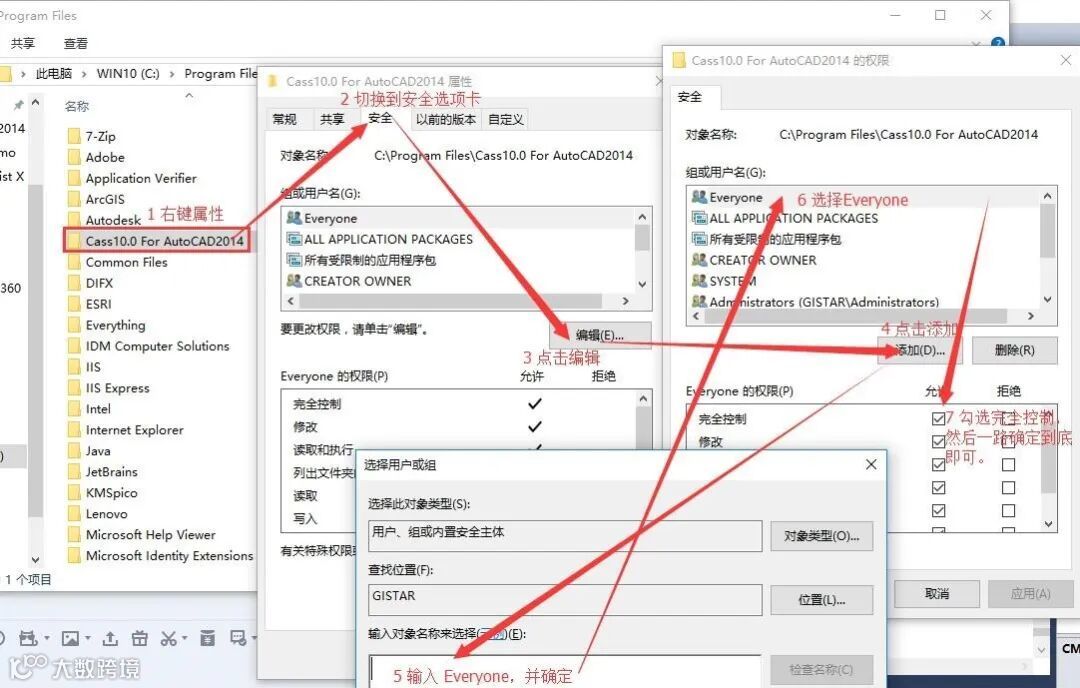Click the ALL APPLICATION PACKAGES icon in permissions dialog
The height and width of the screenshot is (688, 1080).
click(x=699, y=218)
